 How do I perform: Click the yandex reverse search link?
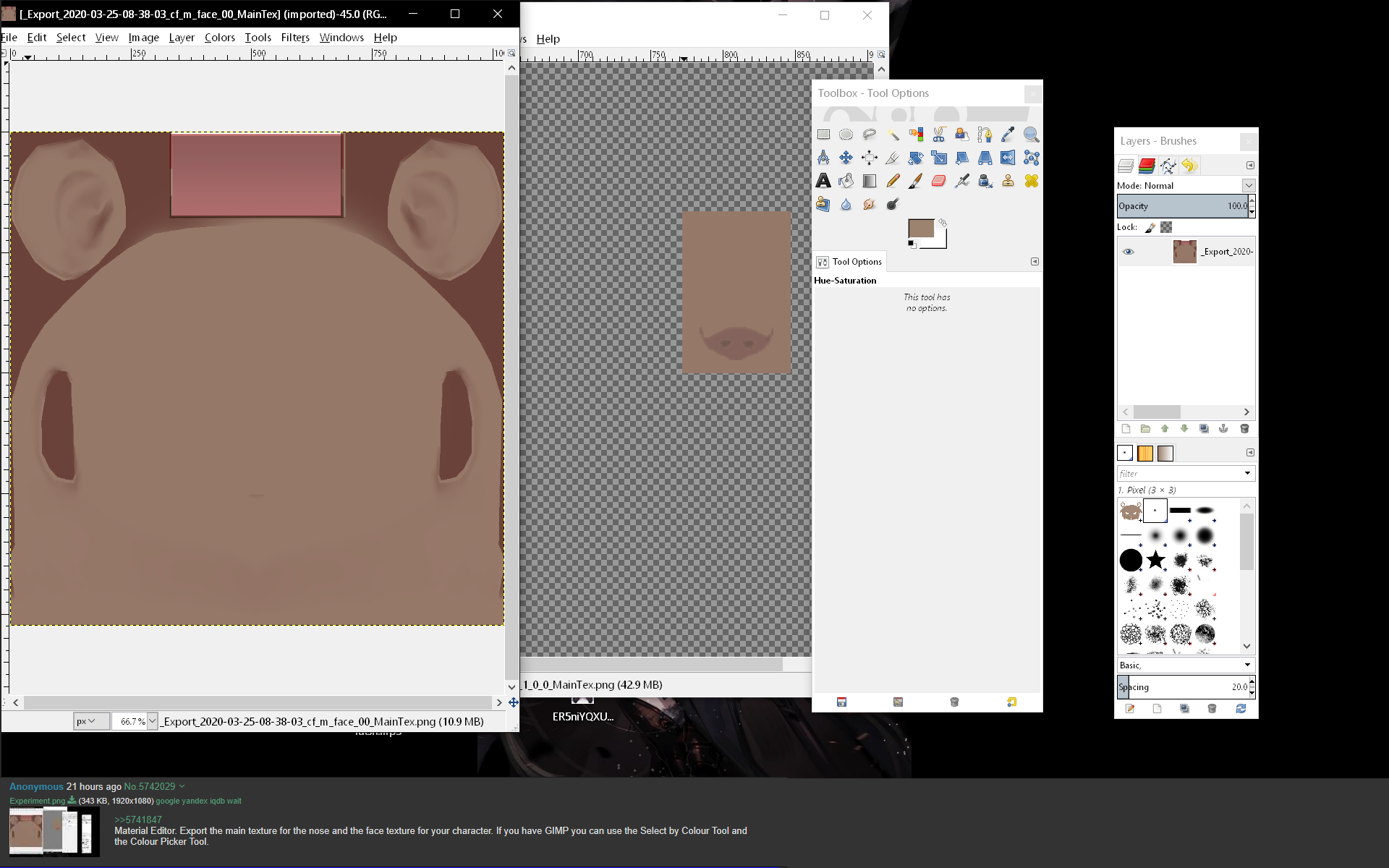coord(195,801)
